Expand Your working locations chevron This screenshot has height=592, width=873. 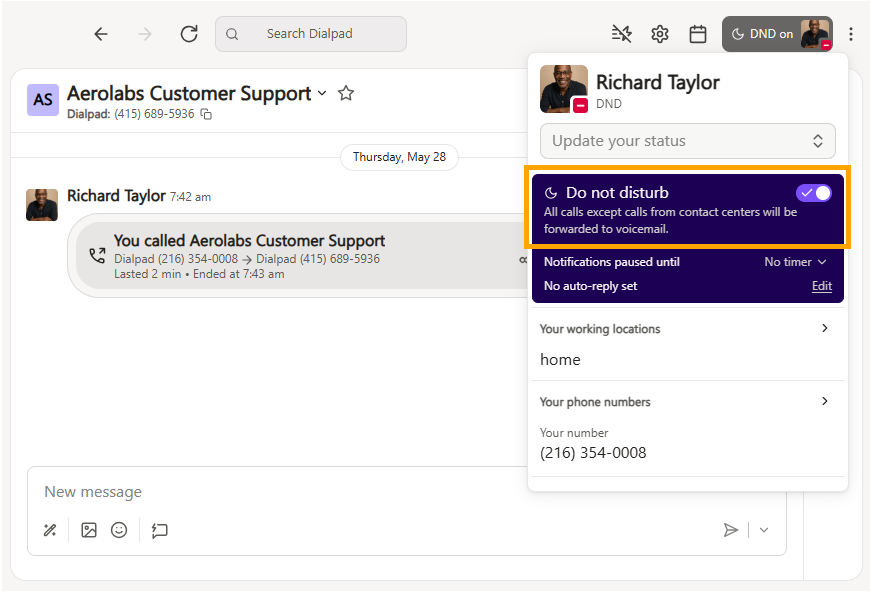(x=825, y=329)
